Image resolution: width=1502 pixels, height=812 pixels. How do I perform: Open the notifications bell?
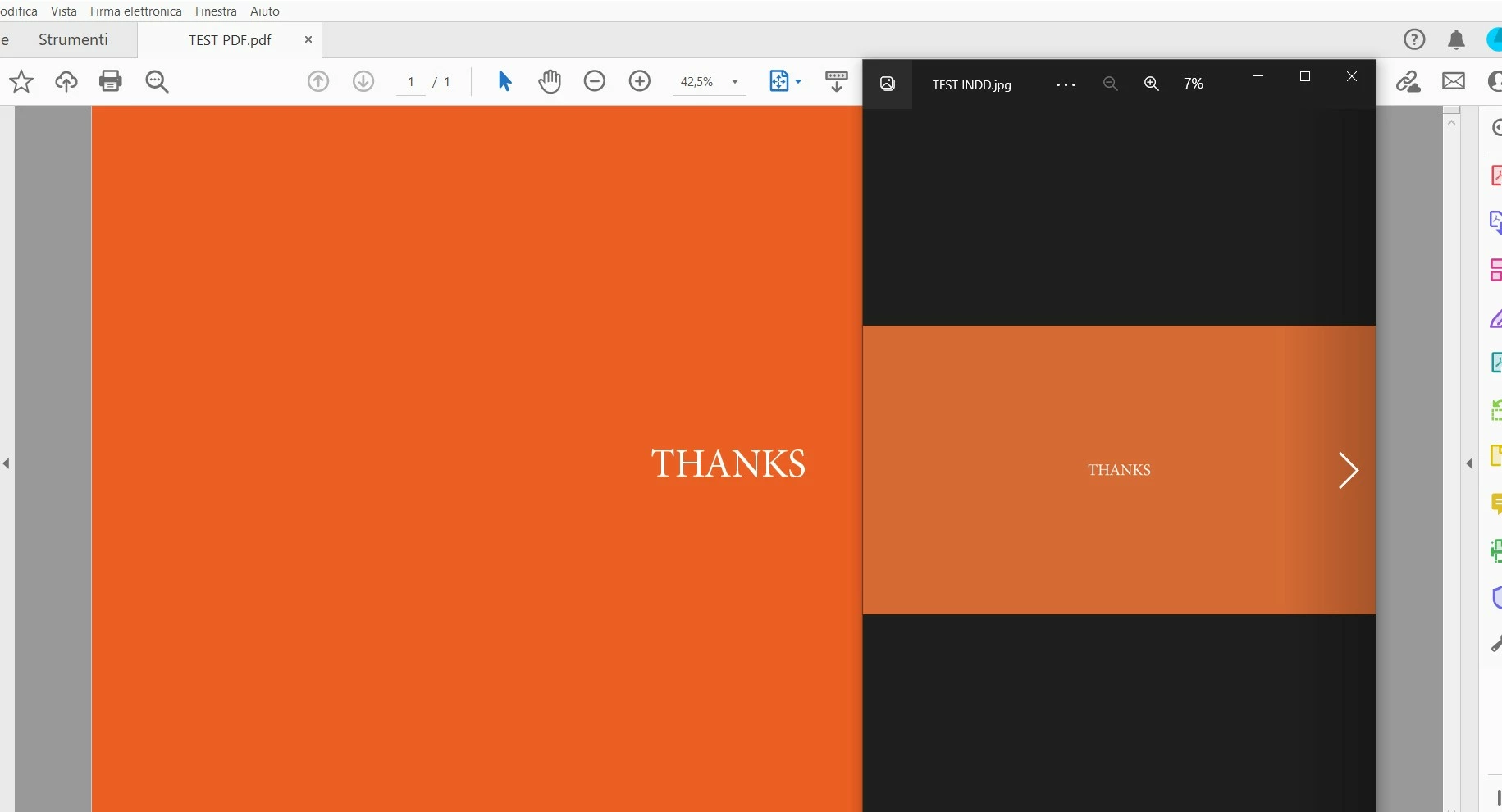[x=1457, y=39]
